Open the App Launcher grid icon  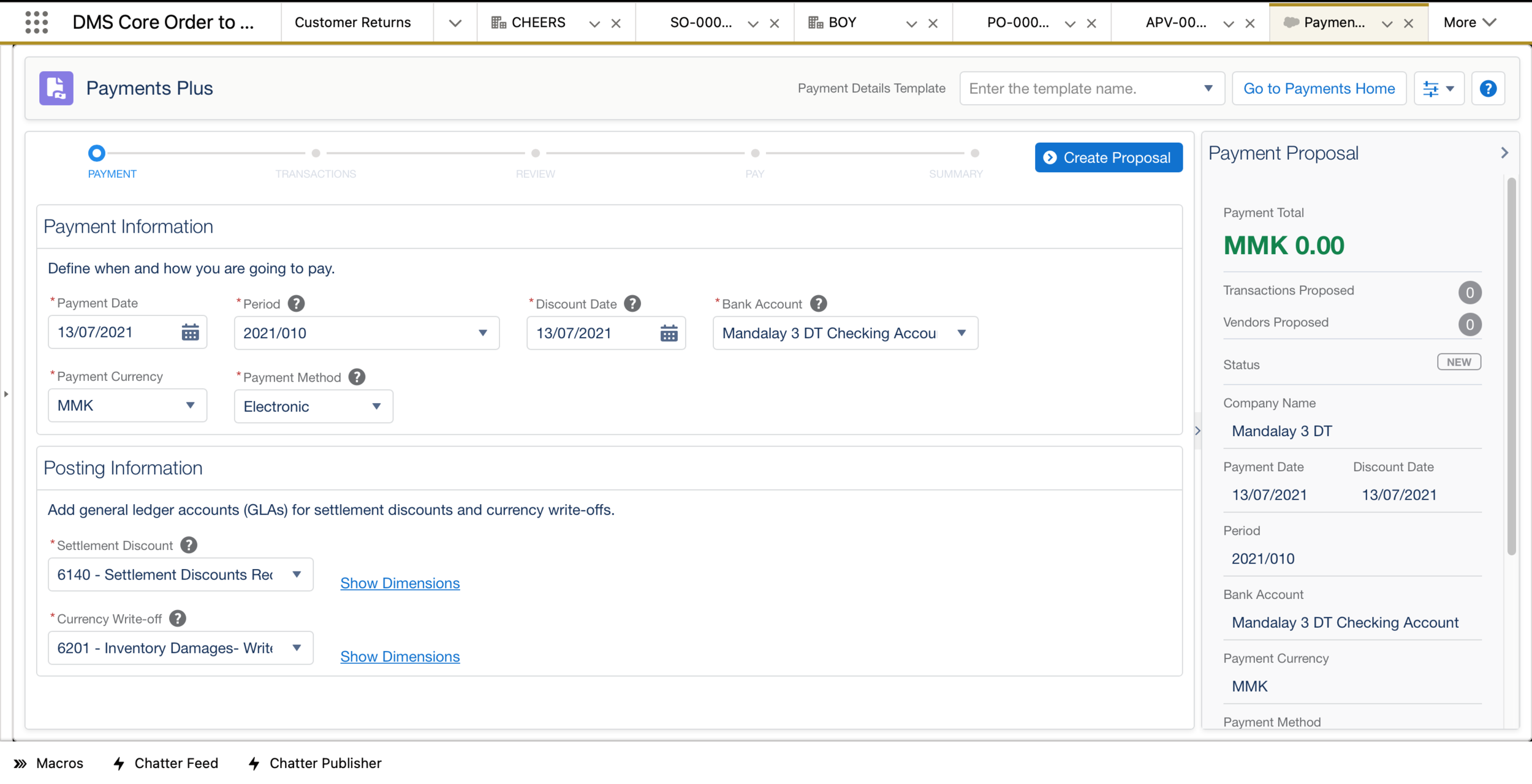click(x=37, y=23)
